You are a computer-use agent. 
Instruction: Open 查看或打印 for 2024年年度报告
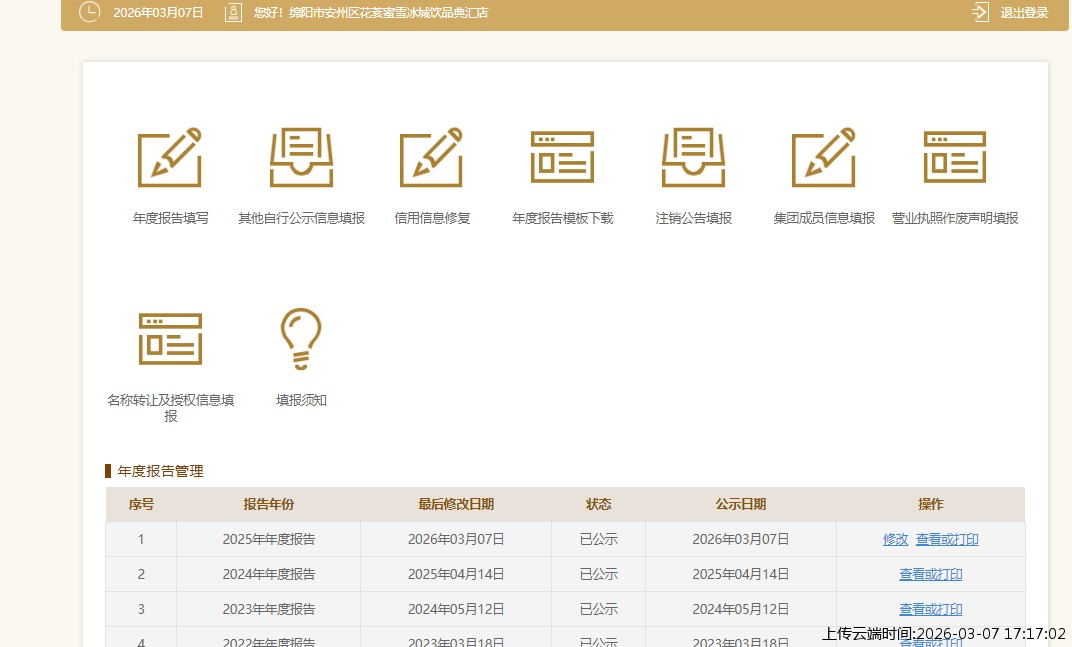(930, 574)
